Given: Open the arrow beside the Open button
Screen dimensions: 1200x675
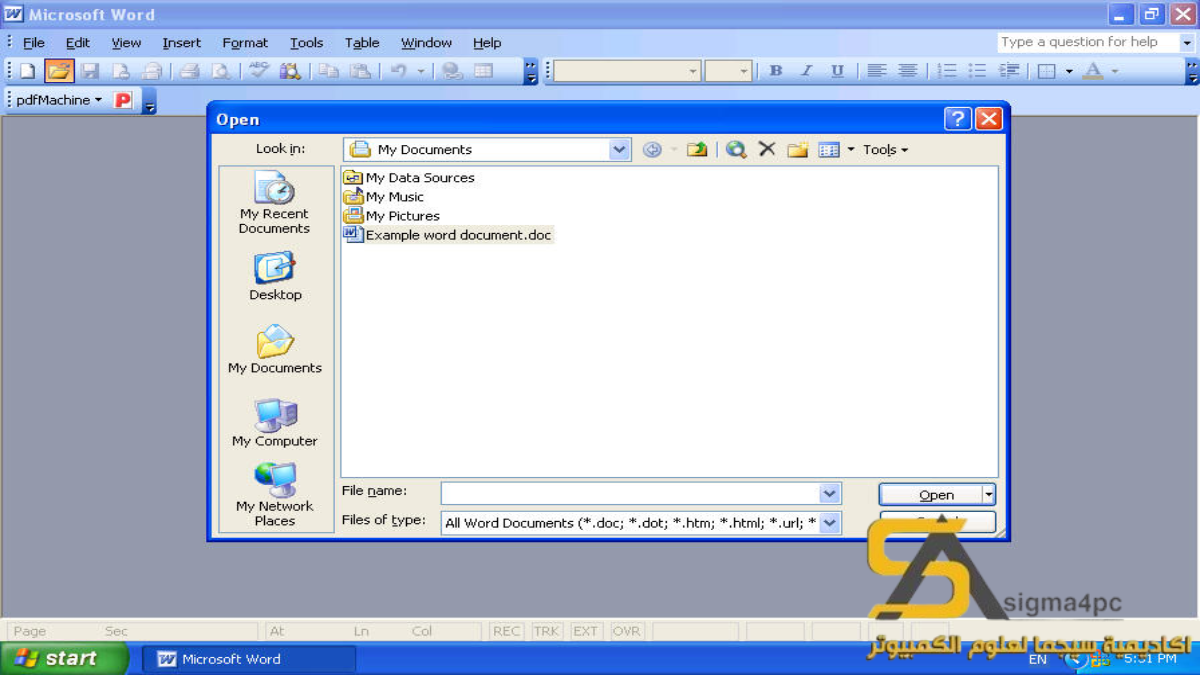Looking at the screenshot, I should 988,494.
